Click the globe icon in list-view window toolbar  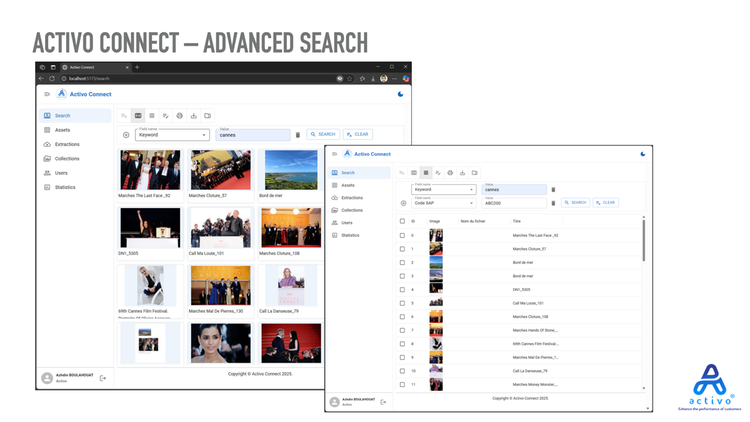click(x=450, y=173)
